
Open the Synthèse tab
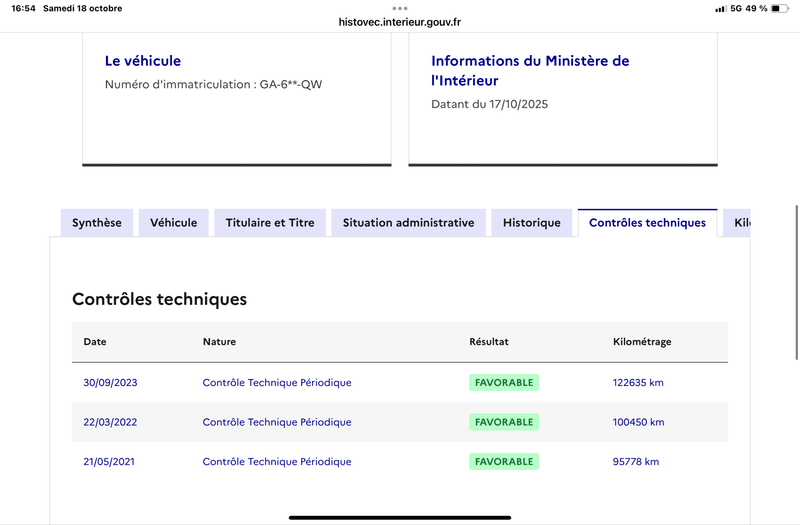97,223
